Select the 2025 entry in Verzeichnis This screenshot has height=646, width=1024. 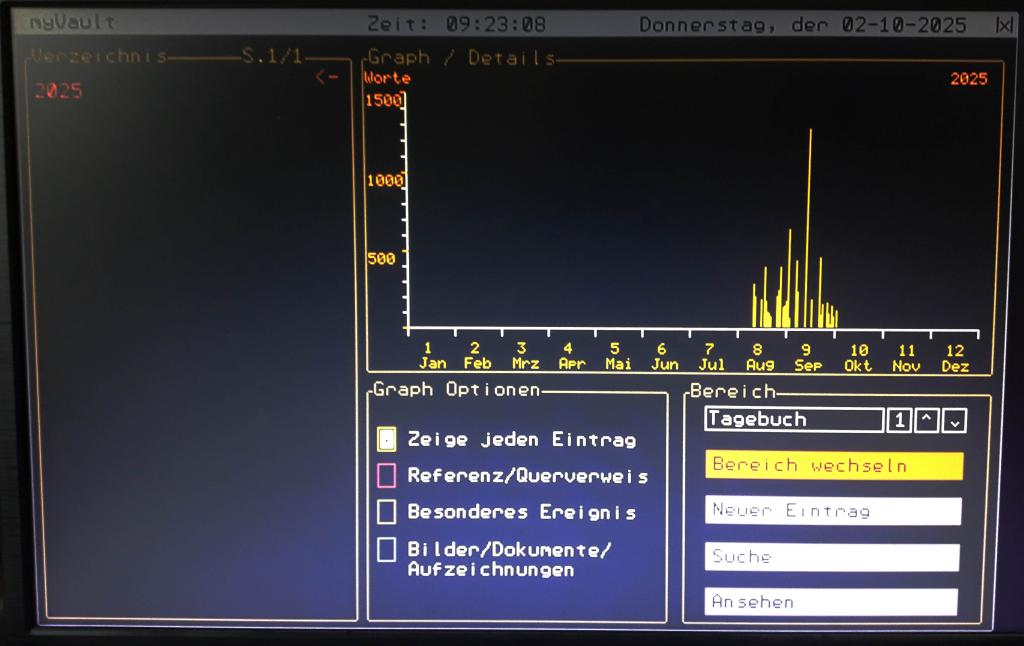tap(58, 91)
